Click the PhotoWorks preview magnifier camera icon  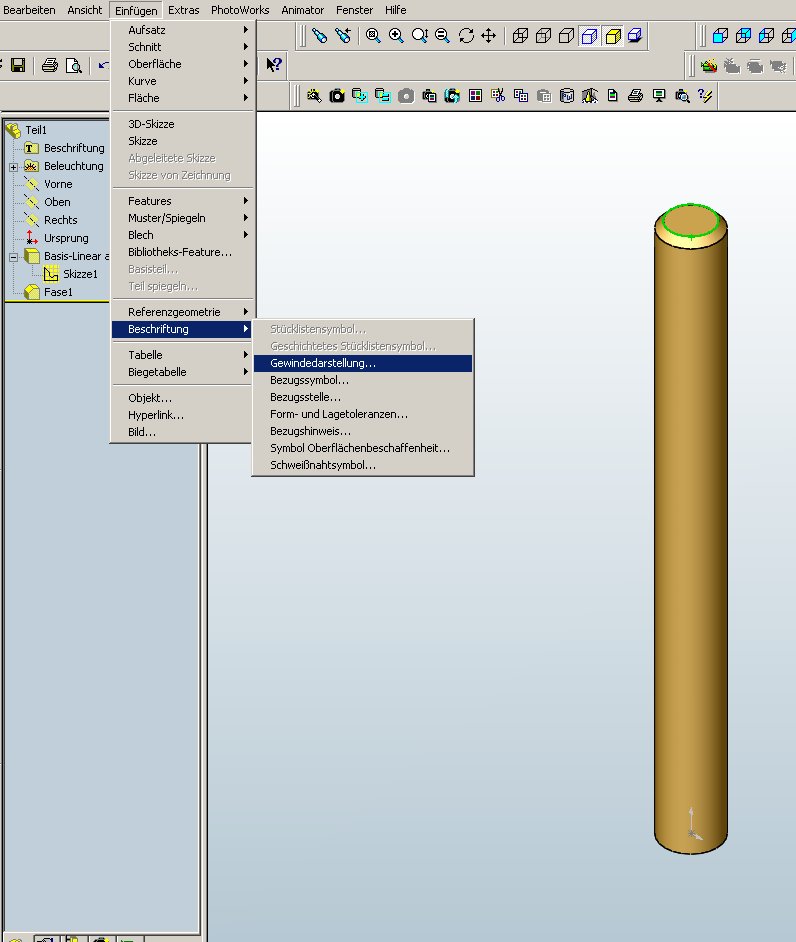click(x=682, y=96)
